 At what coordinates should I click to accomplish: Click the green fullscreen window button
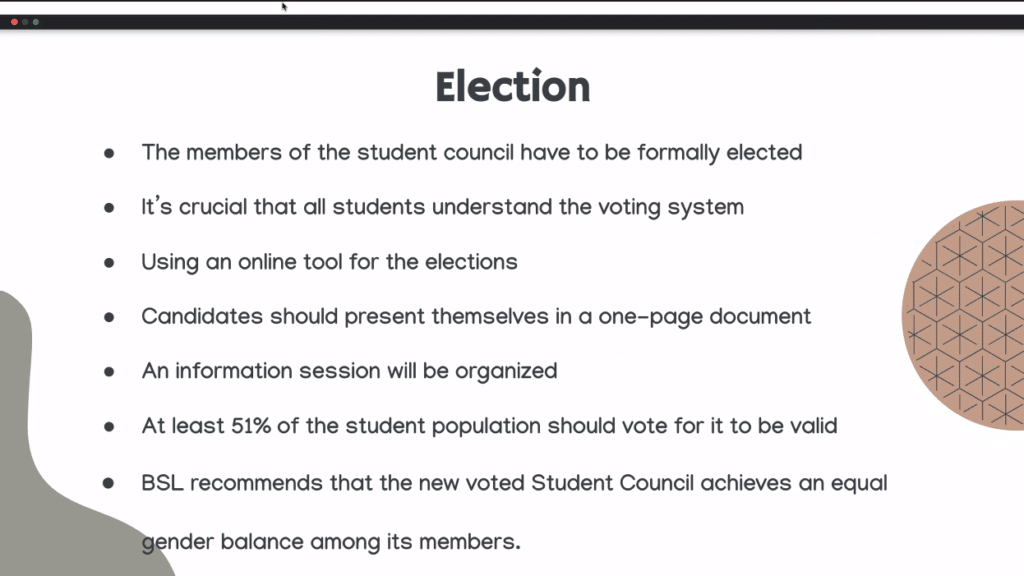tap(36, 22)
